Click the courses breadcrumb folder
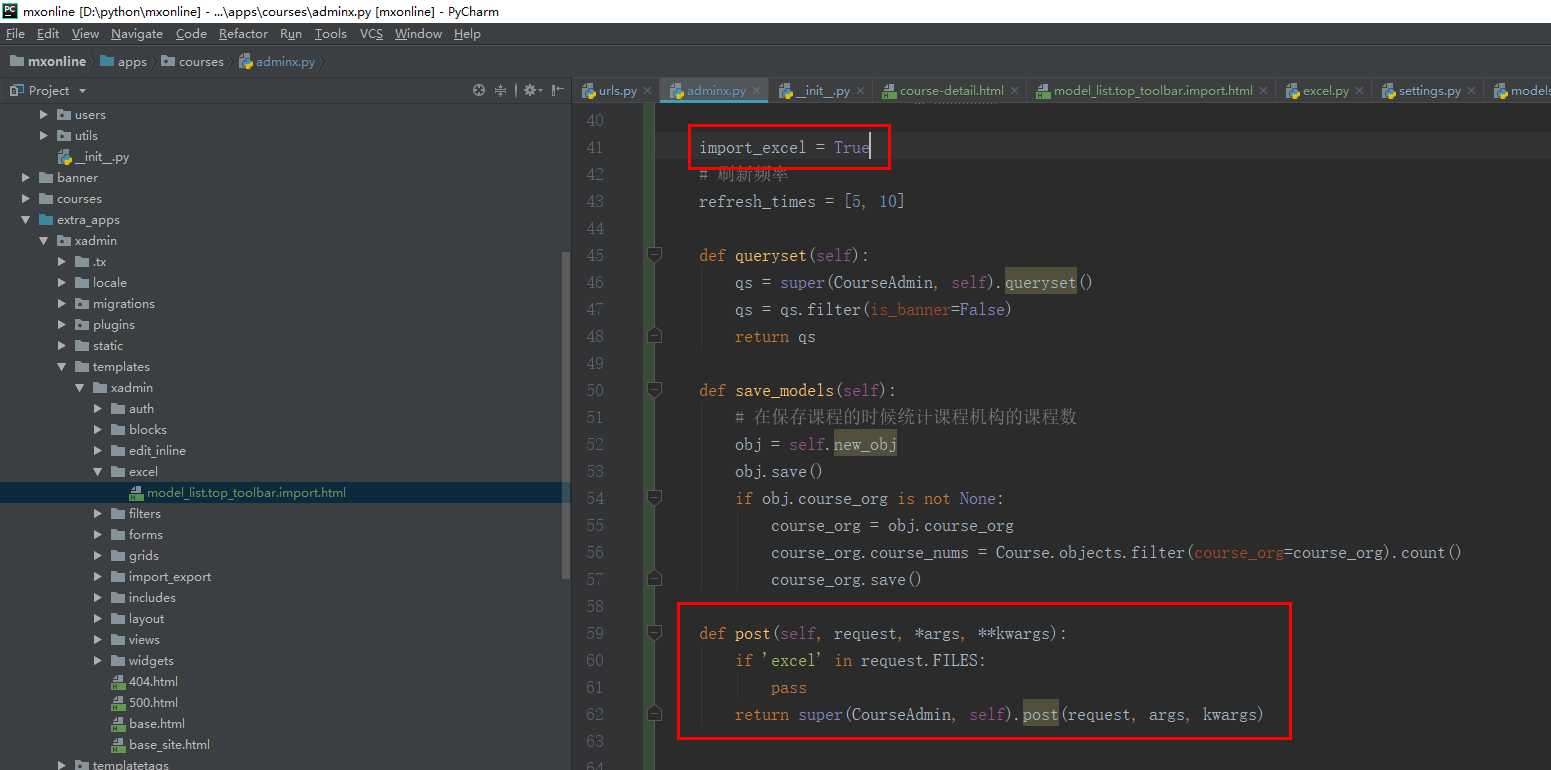 (x=192, y=61)
